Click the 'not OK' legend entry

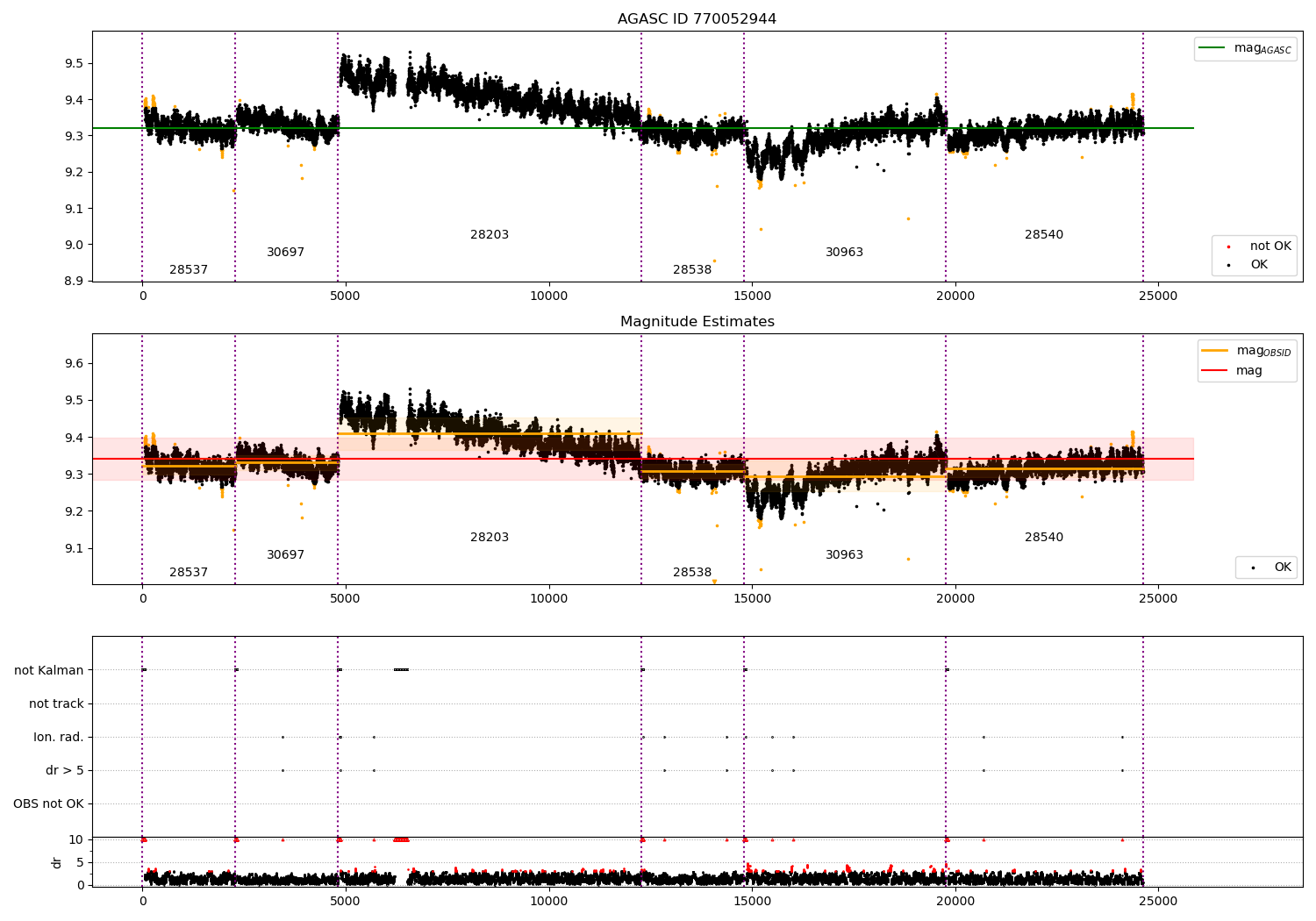pyautogui.click(x=1270, y=246)
